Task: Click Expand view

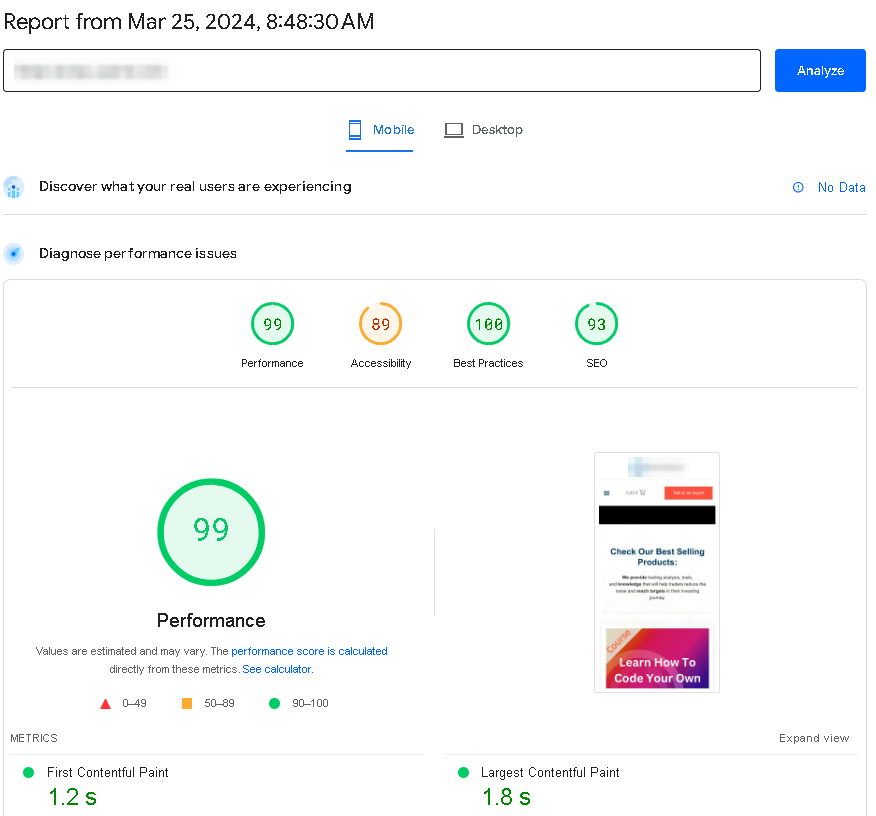Action: [814, 738]
